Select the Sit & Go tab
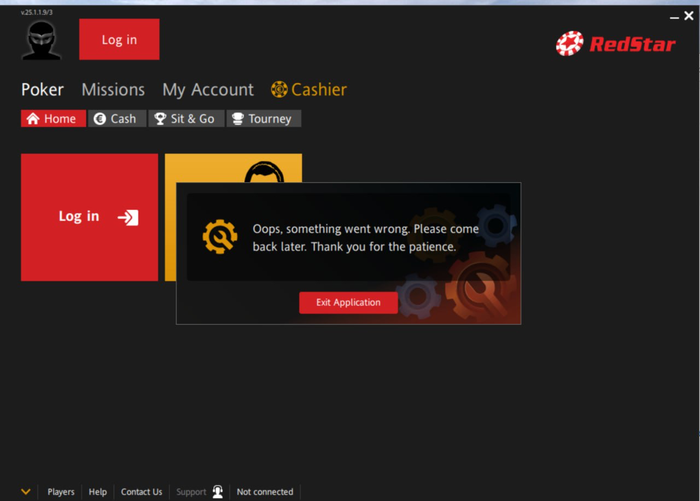Image resolution: width=700 pixels, height=501 pixels. pos(186,119)
